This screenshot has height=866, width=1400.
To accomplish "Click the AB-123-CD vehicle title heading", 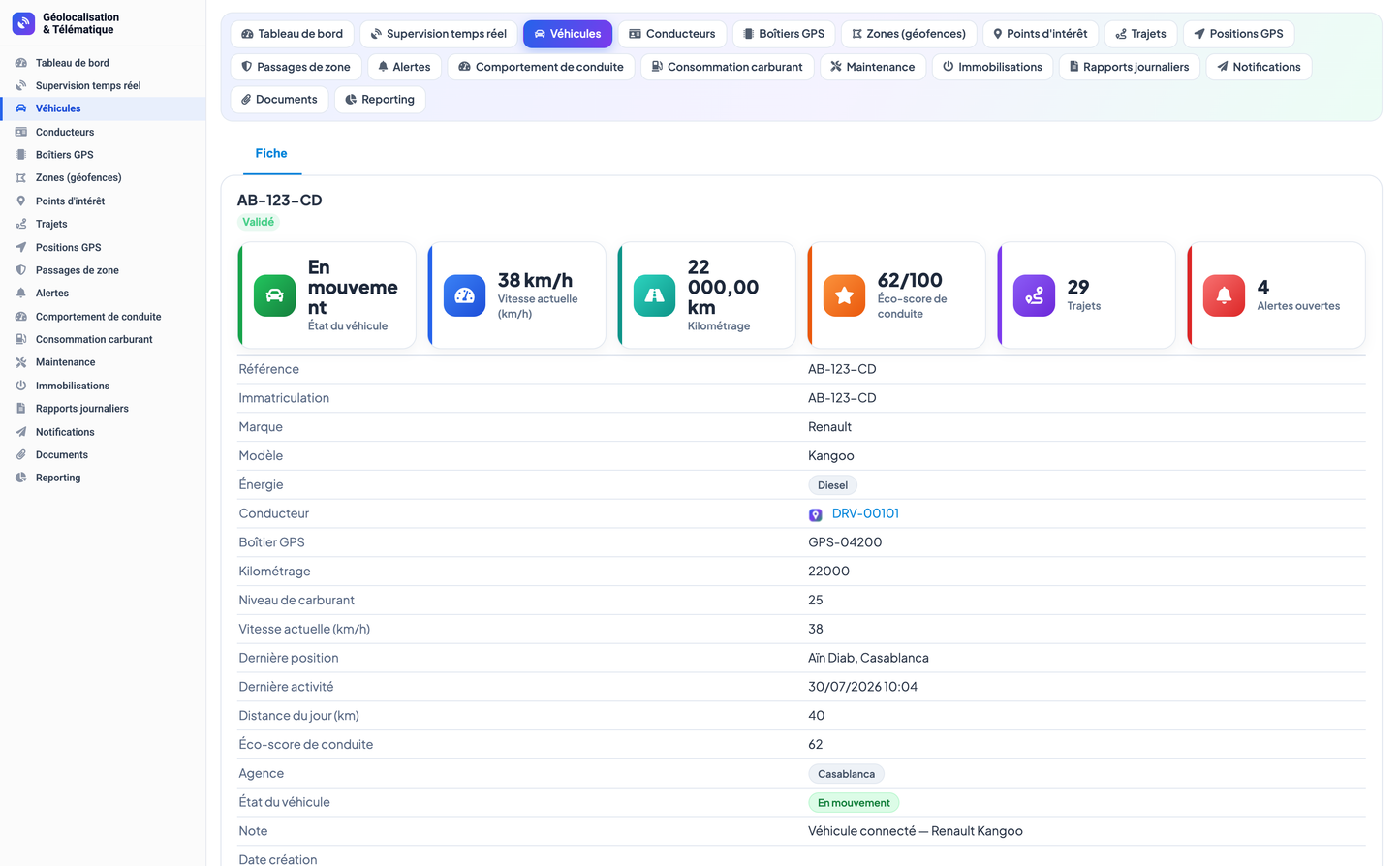I will [x=279, y=201].
